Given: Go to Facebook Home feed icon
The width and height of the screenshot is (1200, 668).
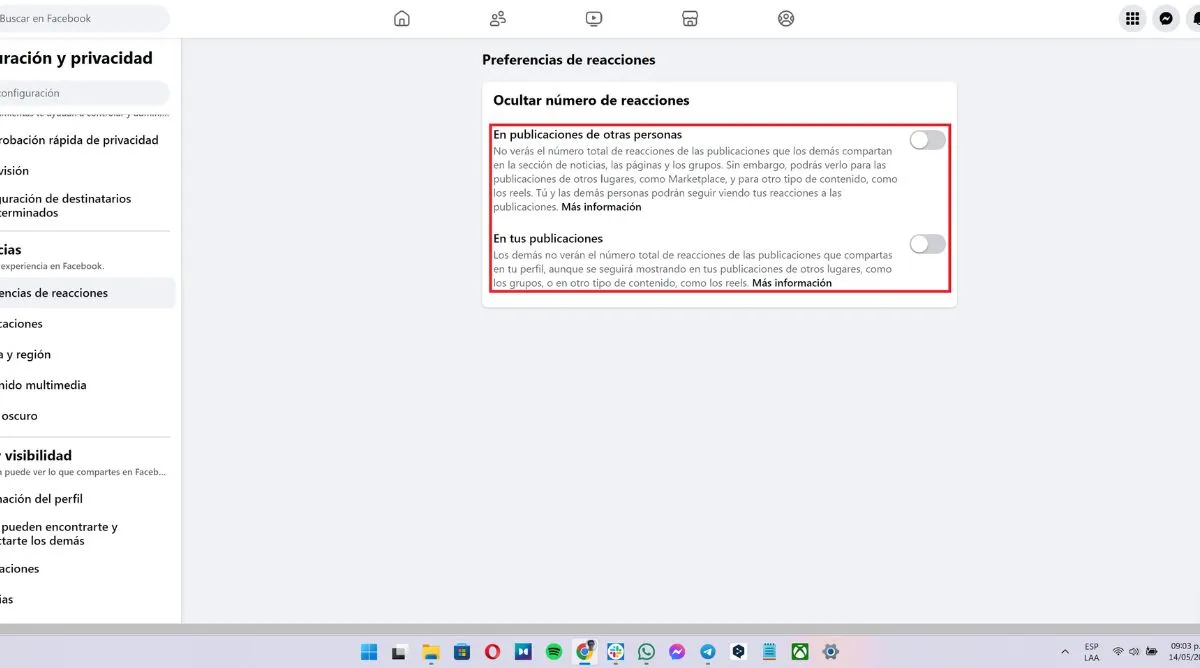Looking at the screenshot, I should click(x=402, y=18).
